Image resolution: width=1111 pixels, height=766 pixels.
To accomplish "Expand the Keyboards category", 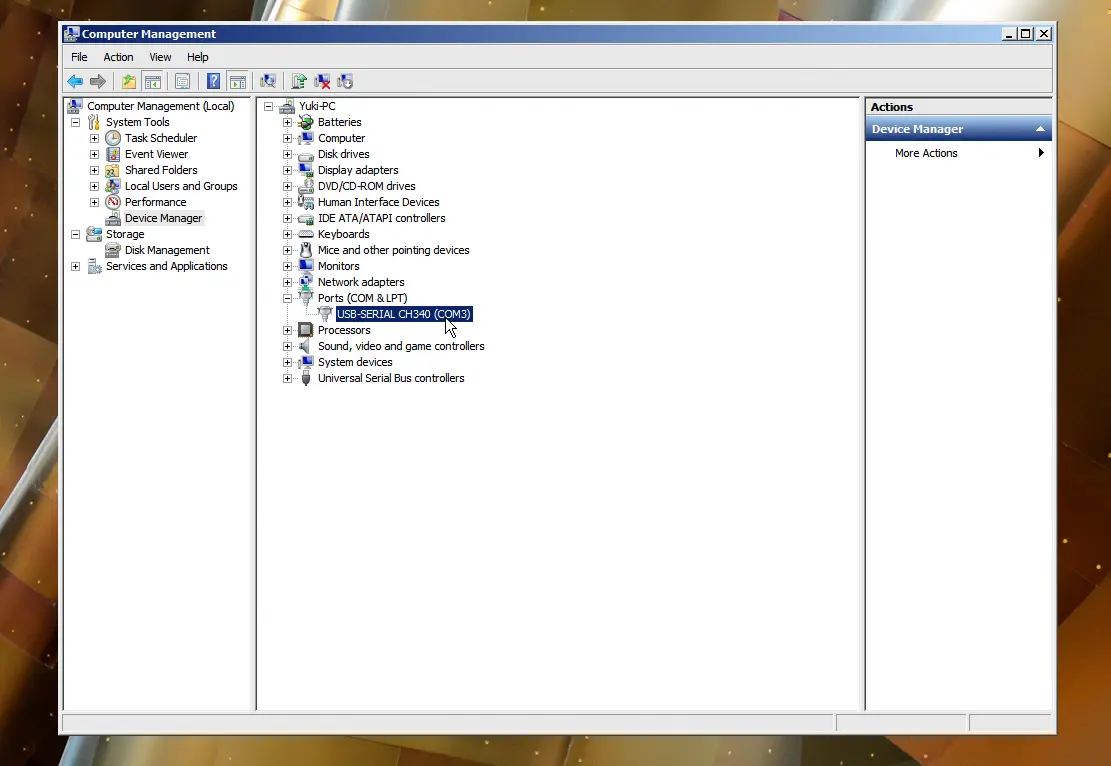I will 287,235.
